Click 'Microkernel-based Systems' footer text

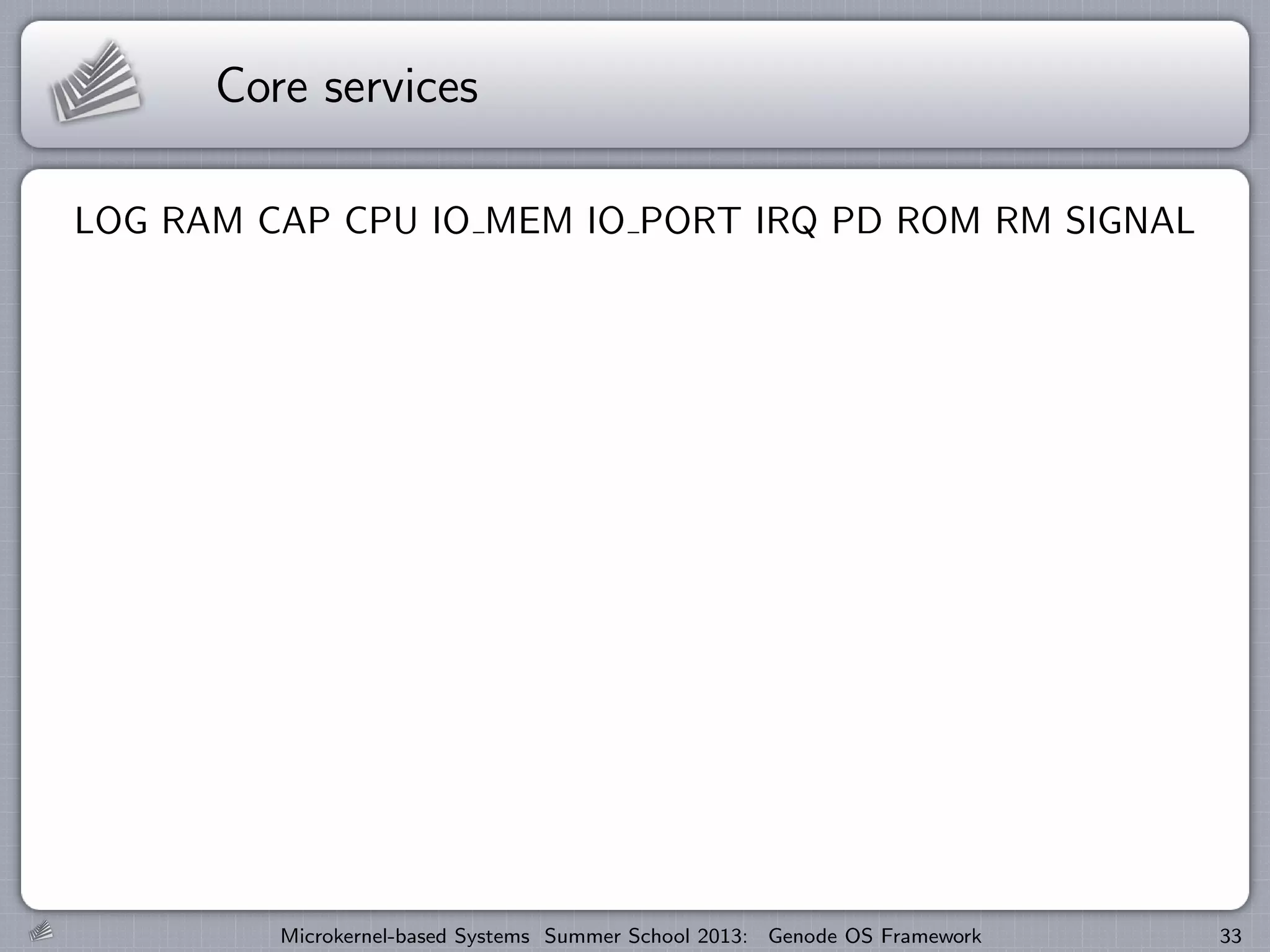pos(405,935)
